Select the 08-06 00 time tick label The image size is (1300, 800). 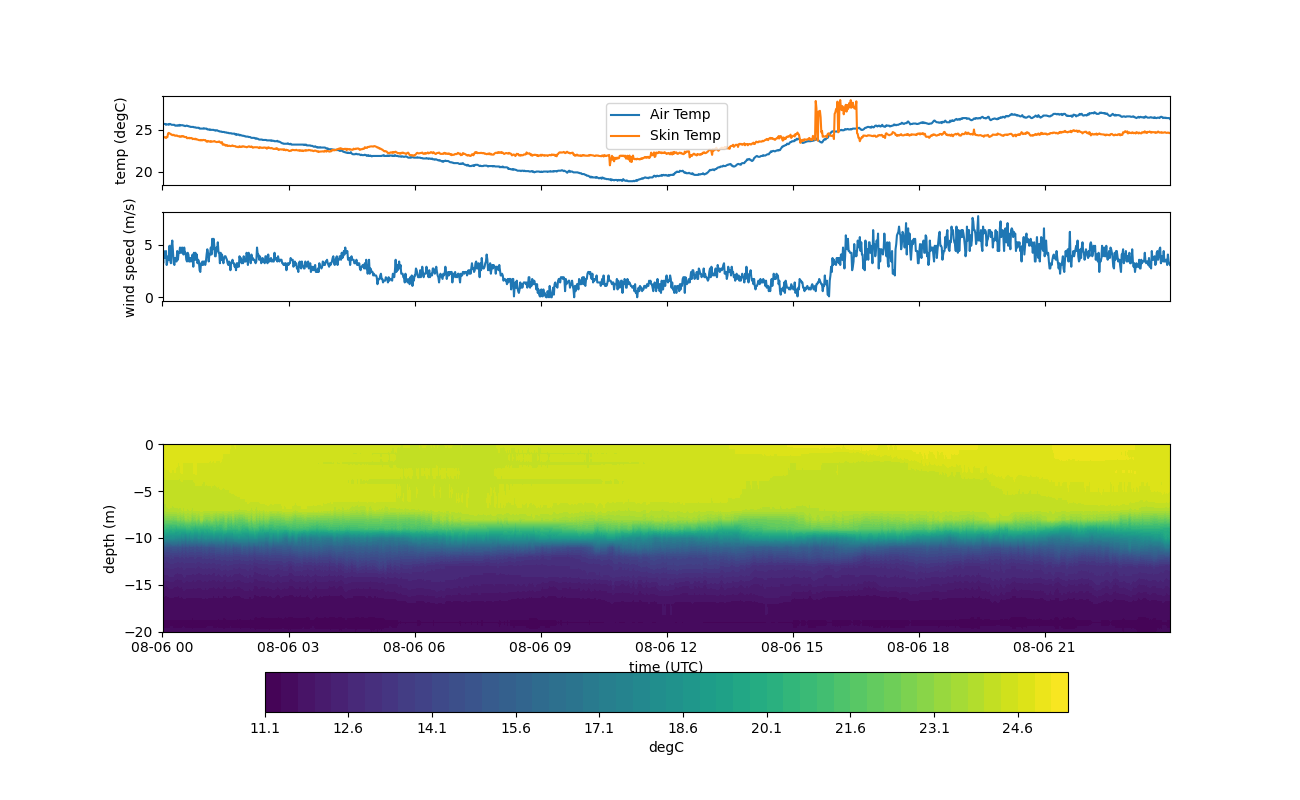click(163, 648)
